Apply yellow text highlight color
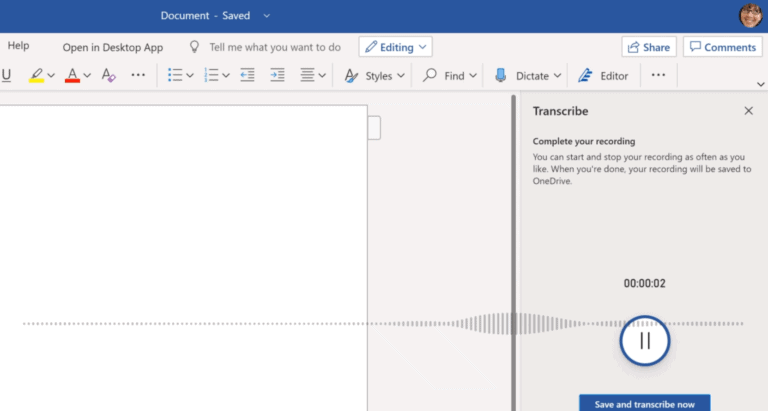 click(36, 75)
